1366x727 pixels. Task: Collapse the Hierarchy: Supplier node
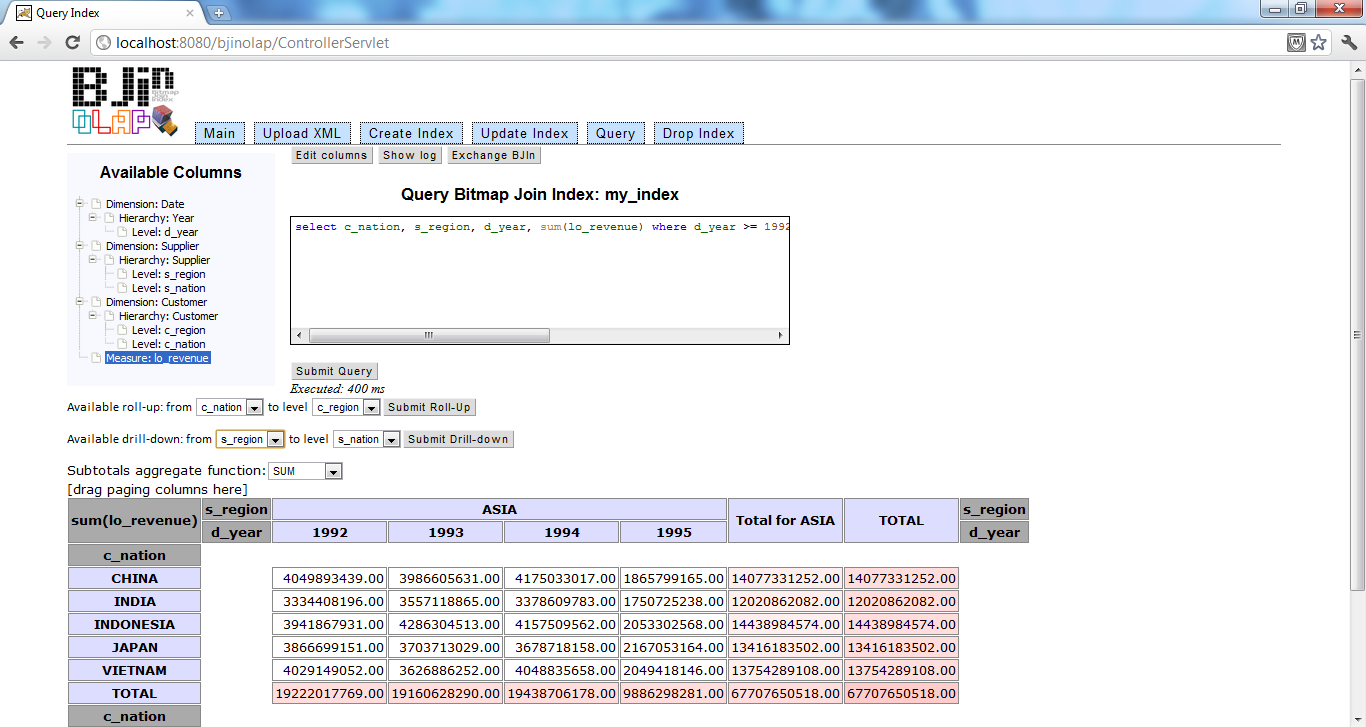click(93, 260)
